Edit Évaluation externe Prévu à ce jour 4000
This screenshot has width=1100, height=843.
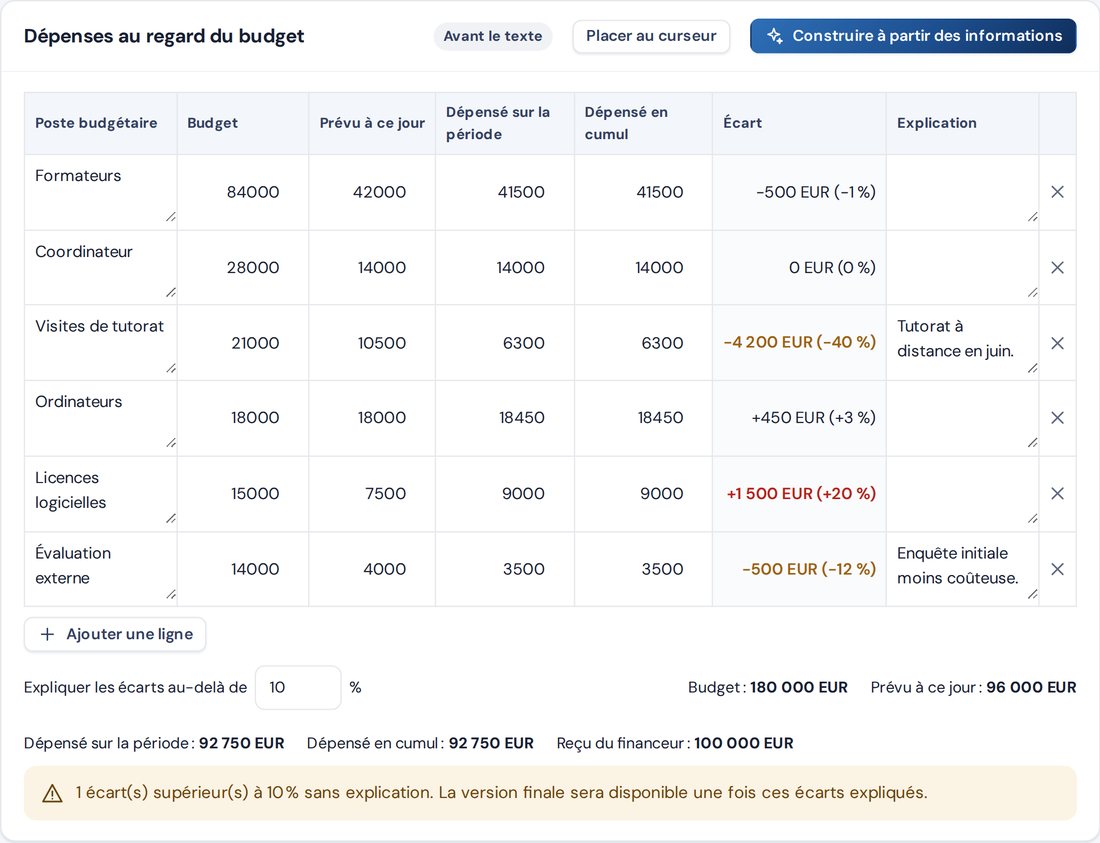click(x=372, y=569)
